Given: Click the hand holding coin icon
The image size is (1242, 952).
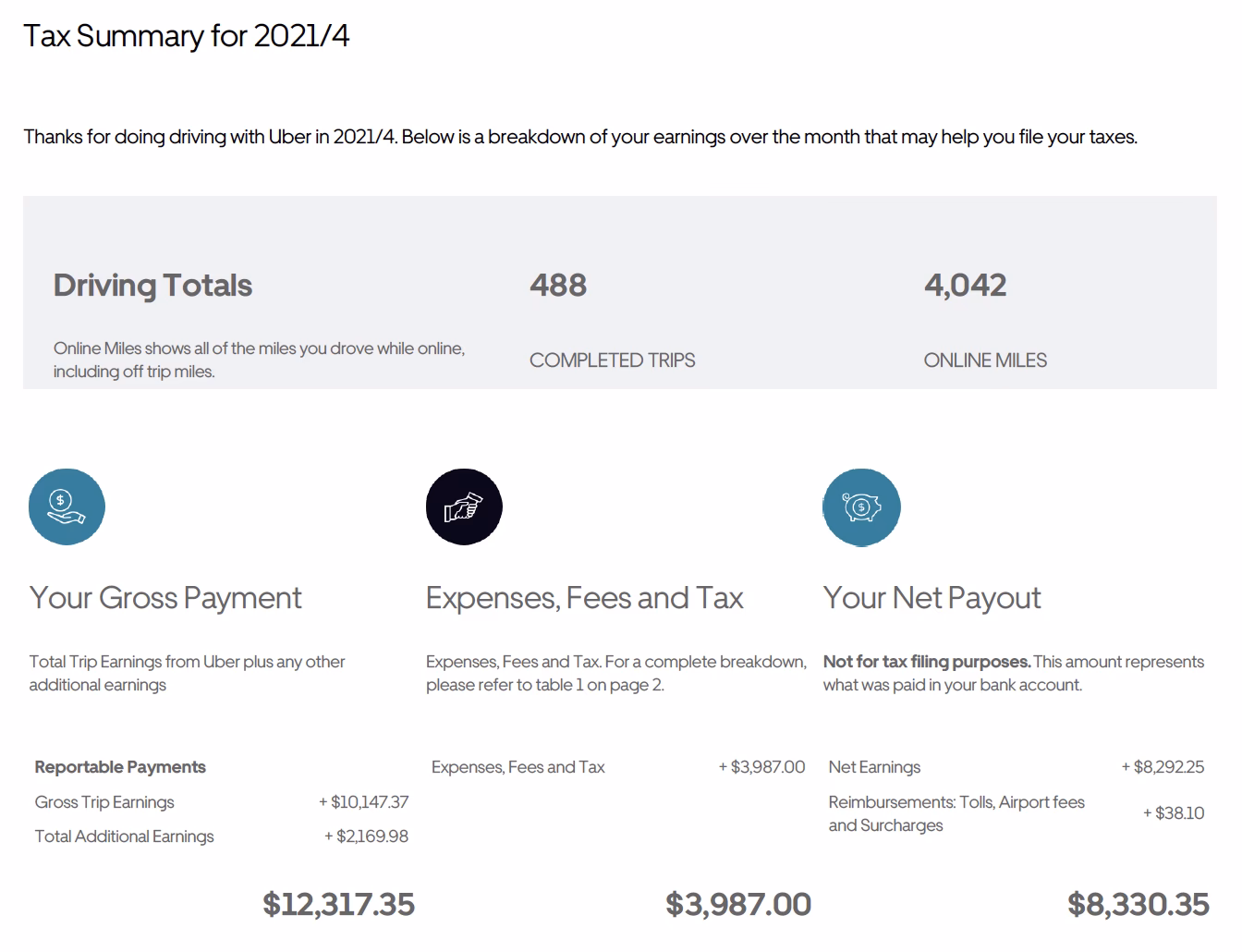Looking at the screenshot, I should (x=67, y=507).
